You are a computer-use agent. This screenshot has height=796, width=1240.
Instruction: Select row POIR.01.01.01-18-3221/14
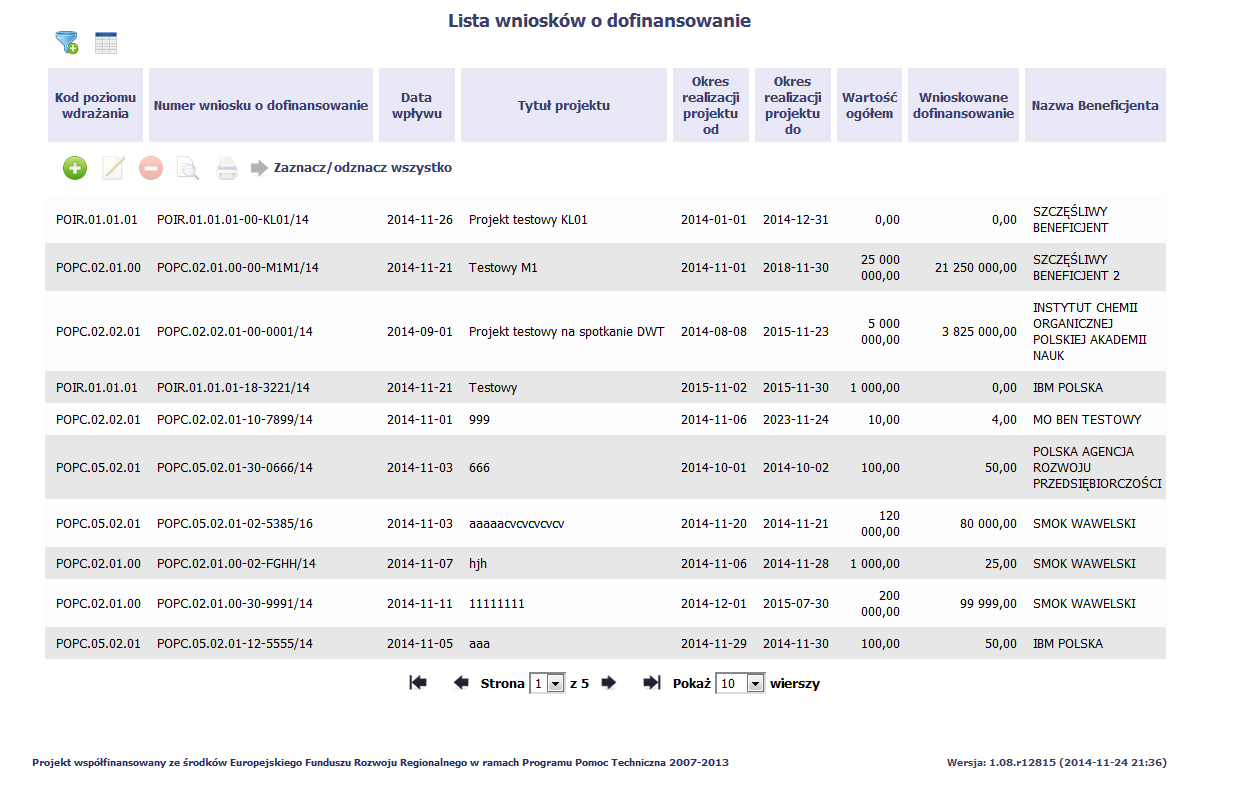click(605, 388)
